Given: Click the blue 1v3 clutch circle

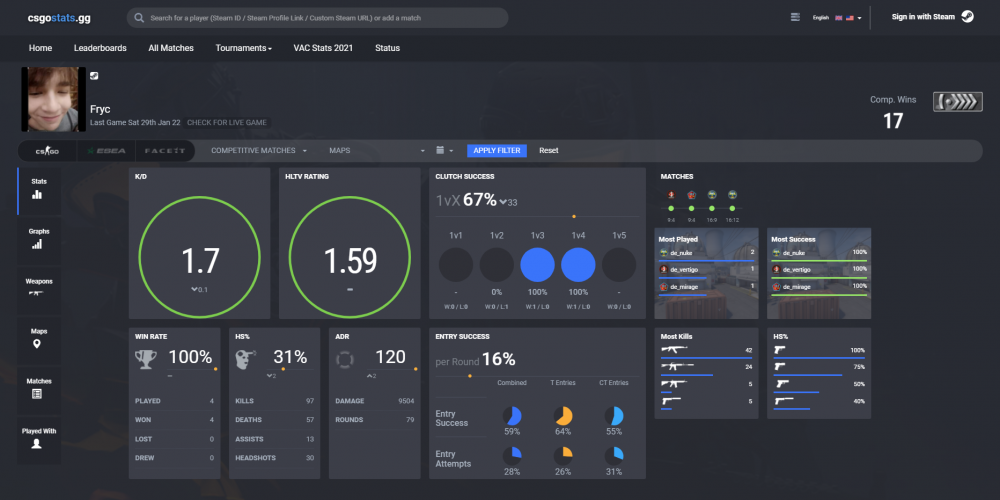Looking at the screenshot, I should [x=538, y=265].
